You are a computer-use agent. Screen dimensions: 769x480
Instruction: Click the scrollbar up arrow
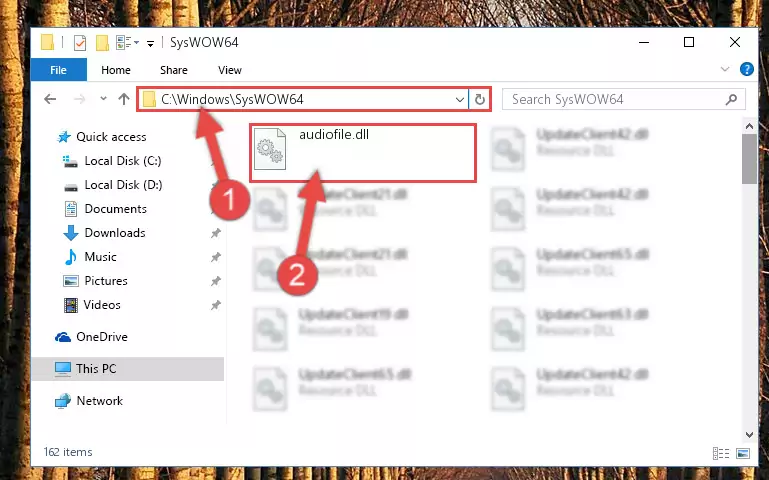click(749, 126)
